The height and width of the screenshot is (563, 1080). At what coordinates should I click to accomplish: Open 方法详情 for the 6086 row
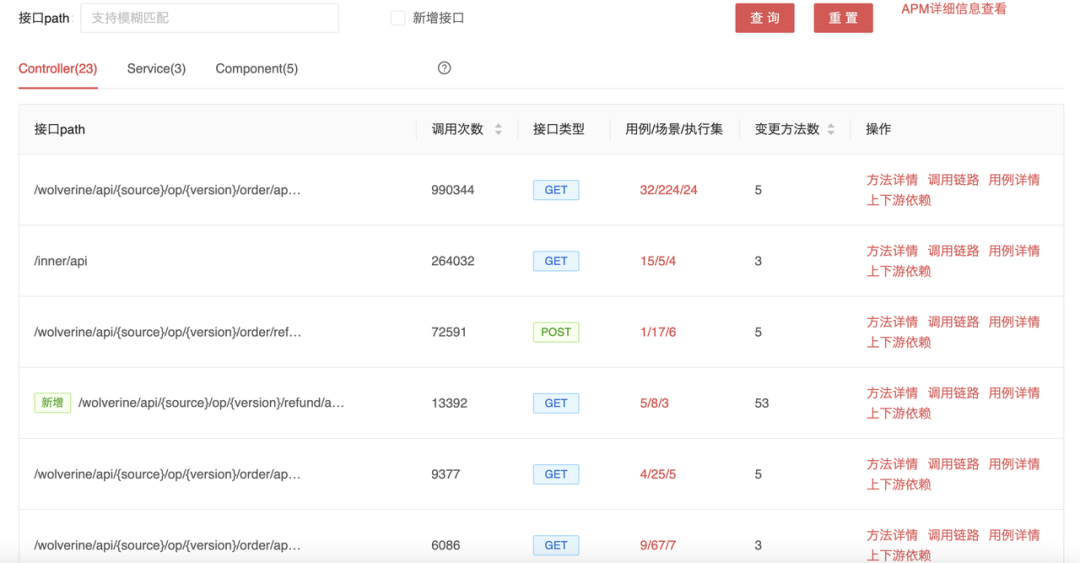(892, 535)
